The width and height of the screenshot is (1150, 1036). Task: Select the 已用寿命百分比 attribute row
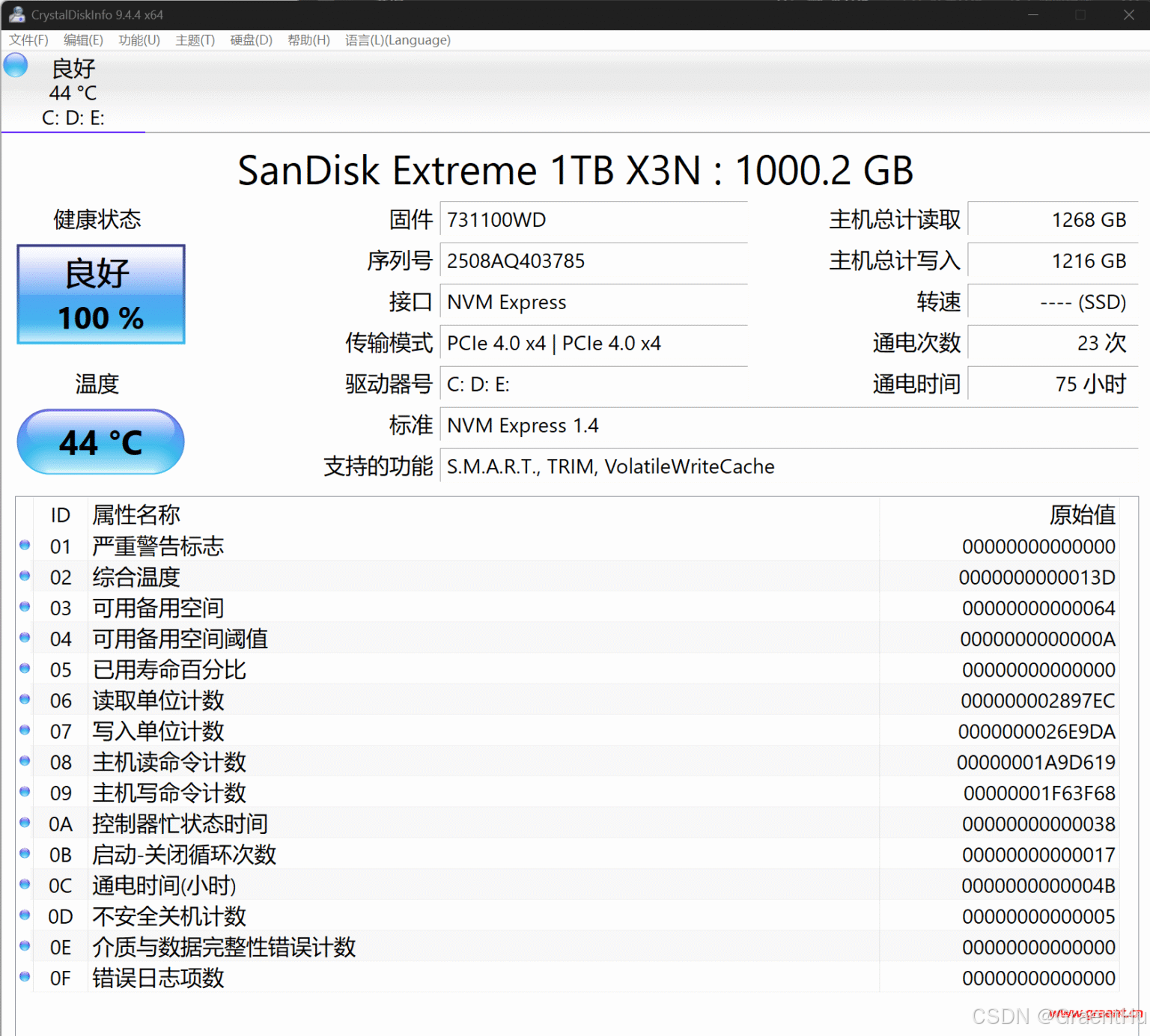pos(569,670)
